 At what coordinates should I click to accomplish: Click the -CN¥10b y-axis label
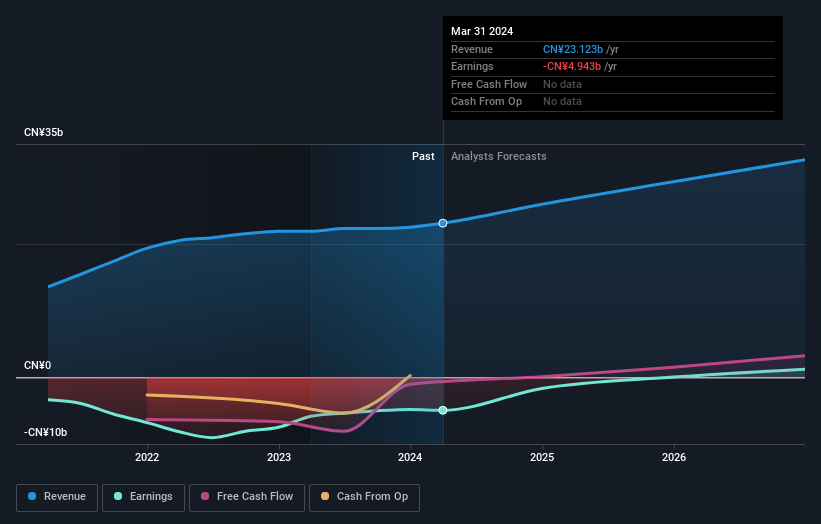click(46, 432)
